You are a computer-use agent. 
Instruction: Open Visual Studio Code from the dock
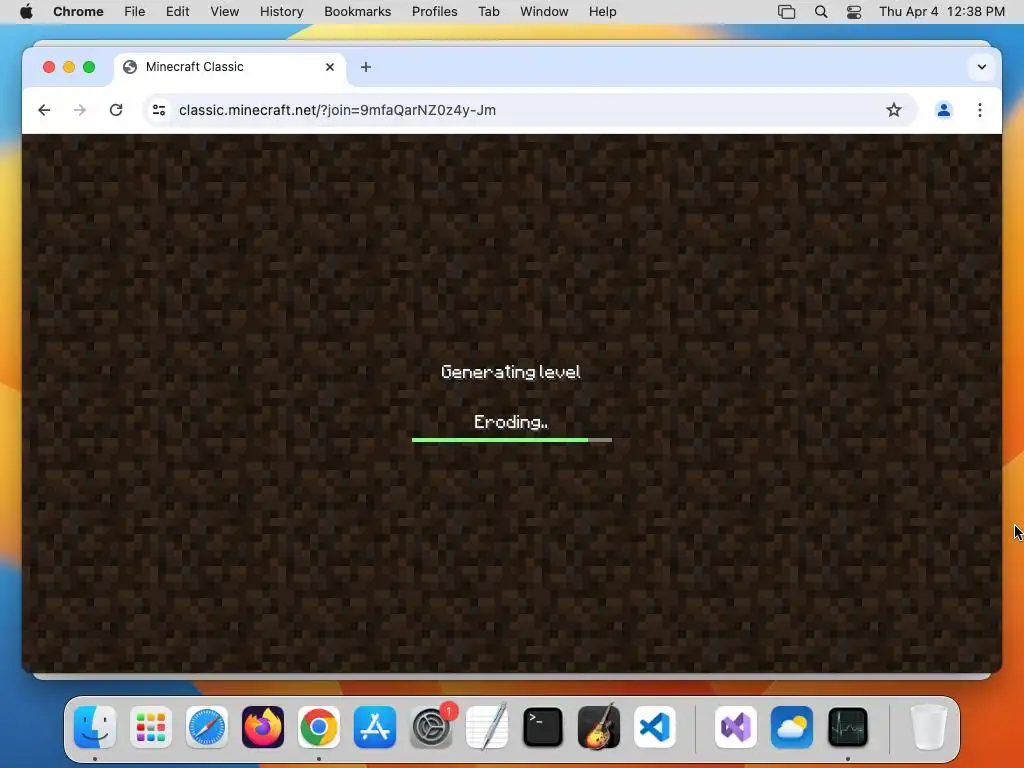pyautogui.click(x=655, y=727)
